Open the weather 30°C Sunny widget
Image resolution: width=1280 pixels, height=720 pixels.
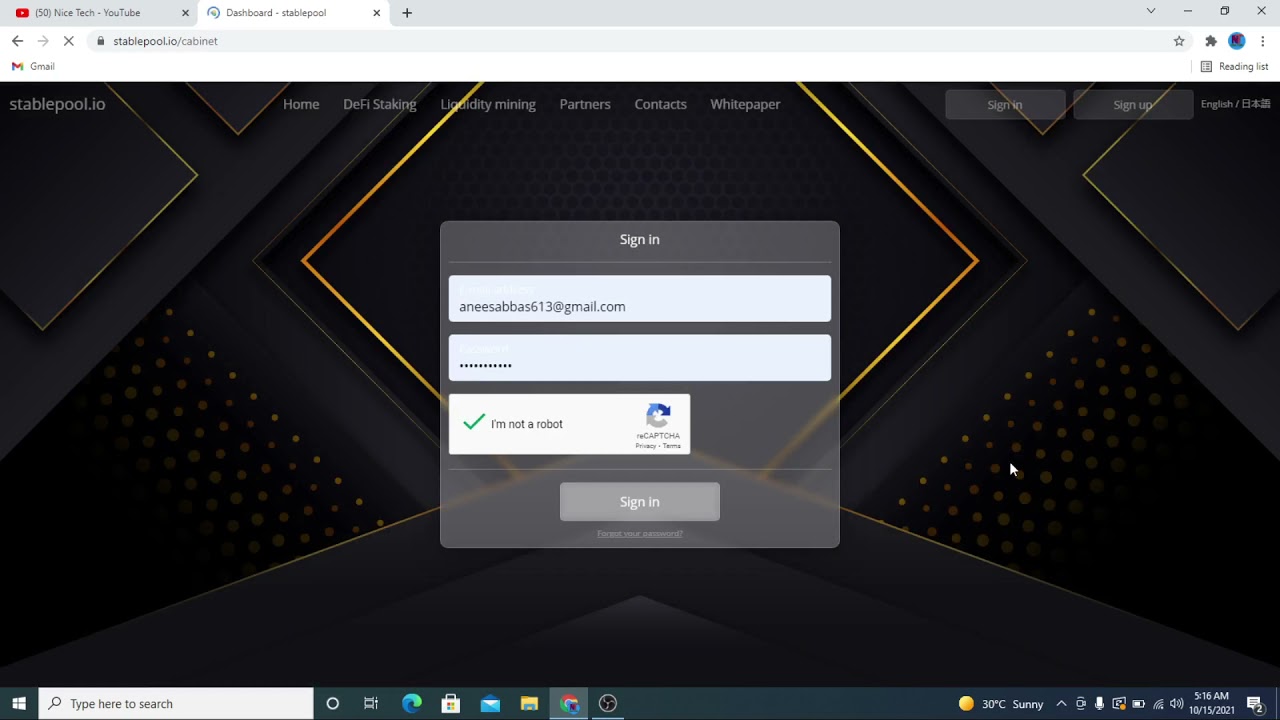click(x=1000, y=703)
